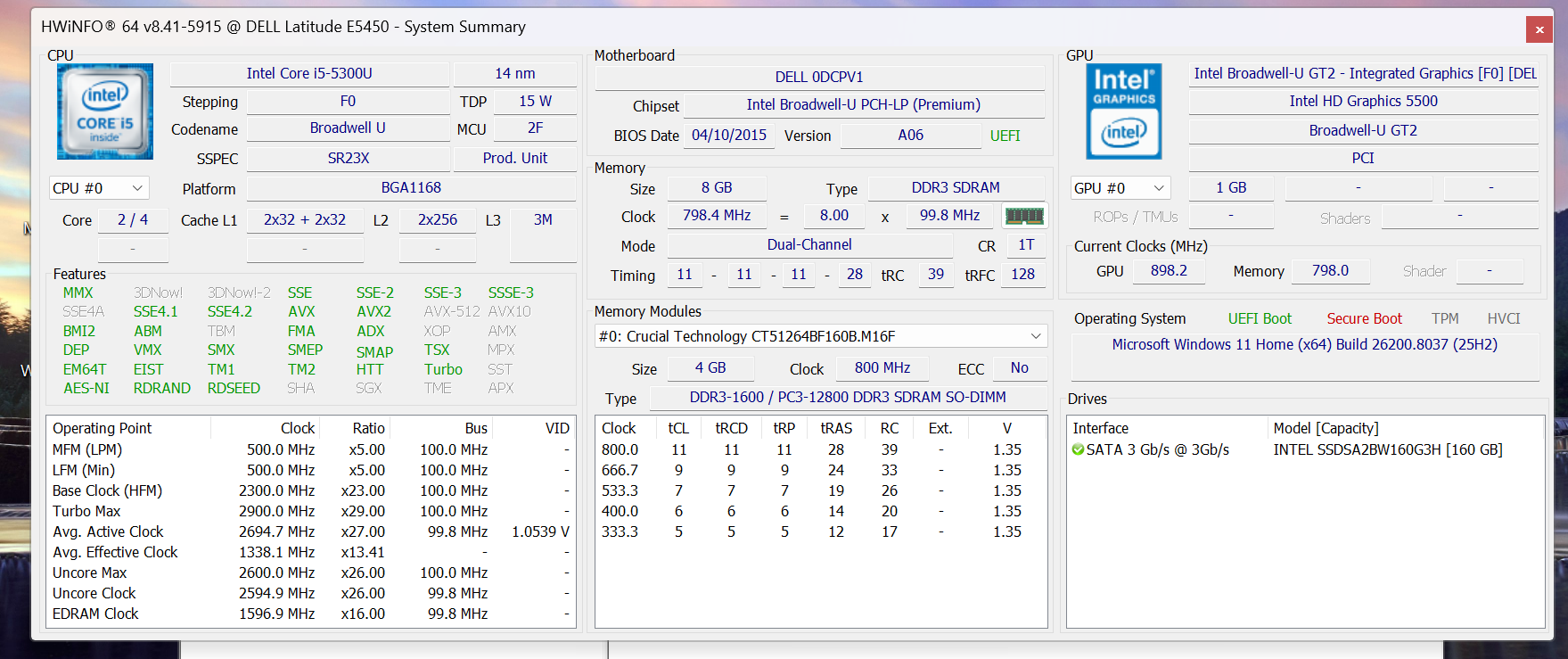Click the Intel Core i5-5300U CPU name field
This screenshot has height=659, width=1568.
click(309, 73)
